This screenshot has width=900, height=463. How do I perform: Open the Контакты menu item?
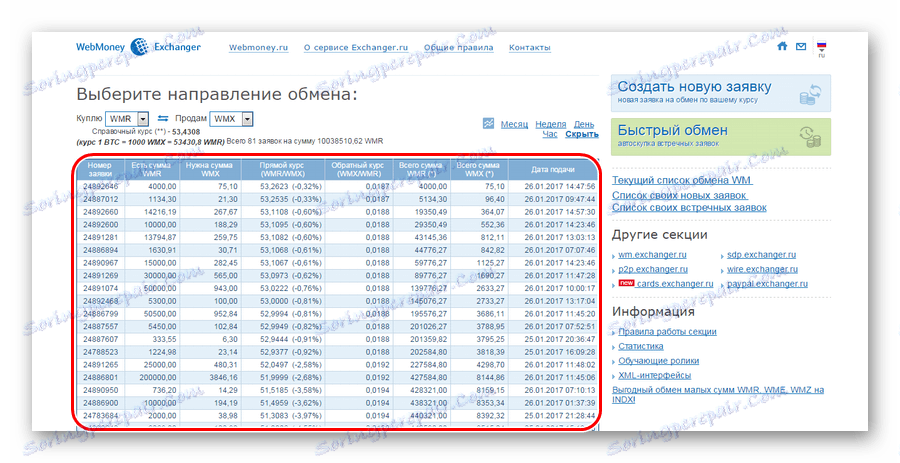(530, 48)
